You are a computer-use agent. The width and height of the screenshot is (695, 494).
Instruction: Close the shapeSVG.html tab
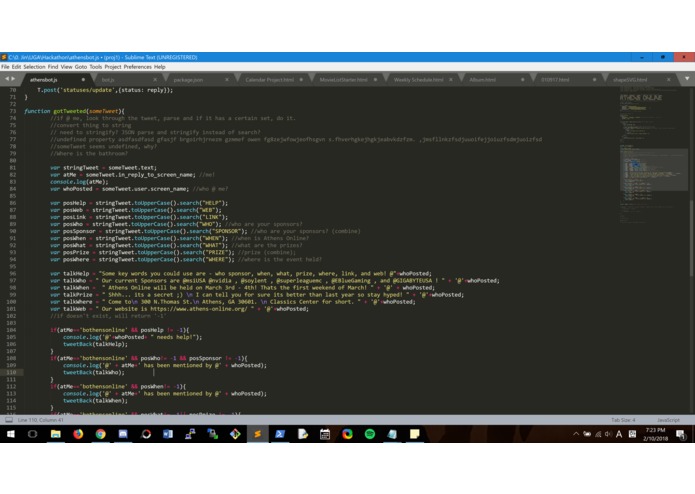tap(669, 80)
